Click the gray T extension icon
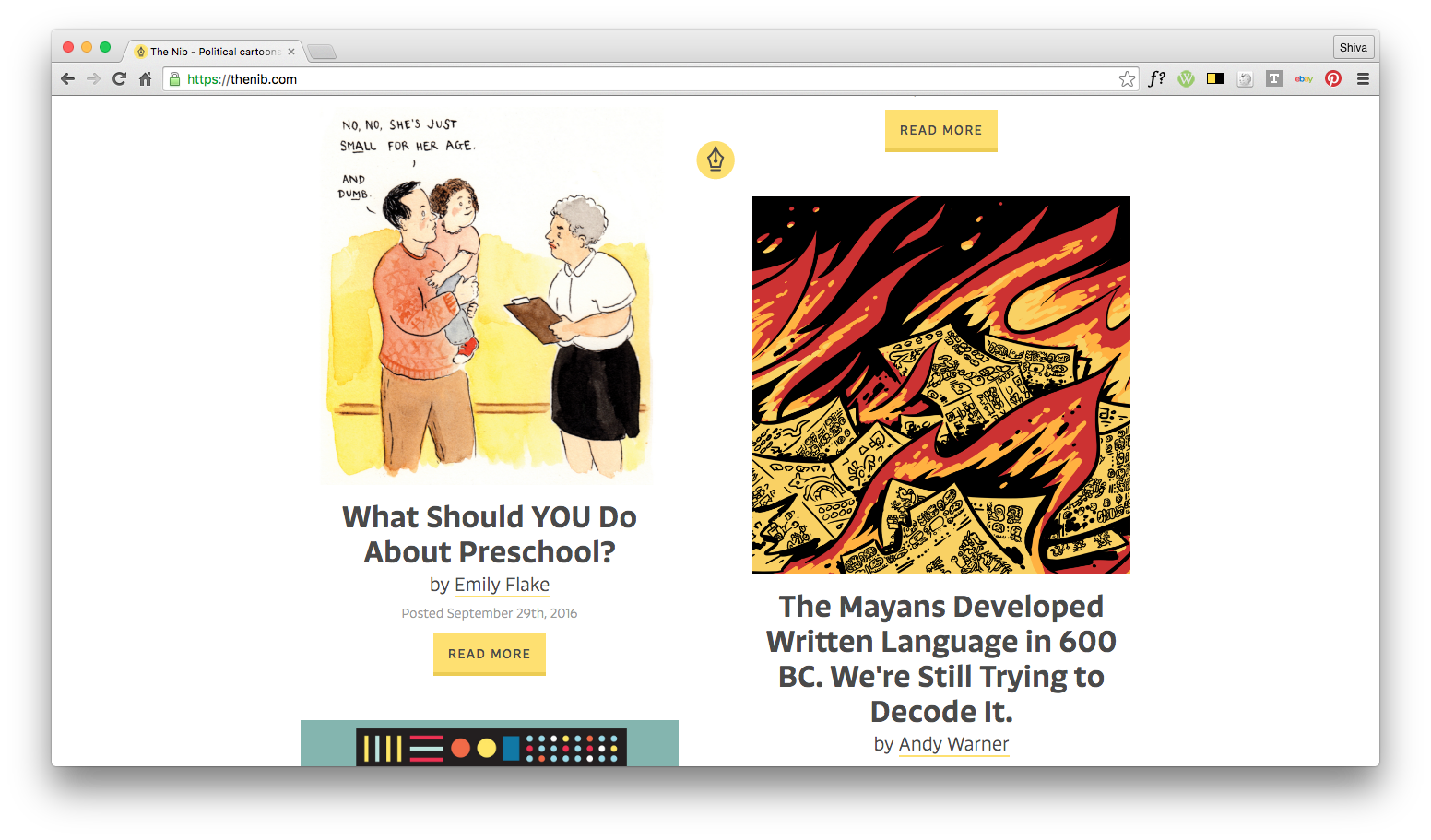The width and height of the screenshot is (1431, 840). click(1274, 79)
